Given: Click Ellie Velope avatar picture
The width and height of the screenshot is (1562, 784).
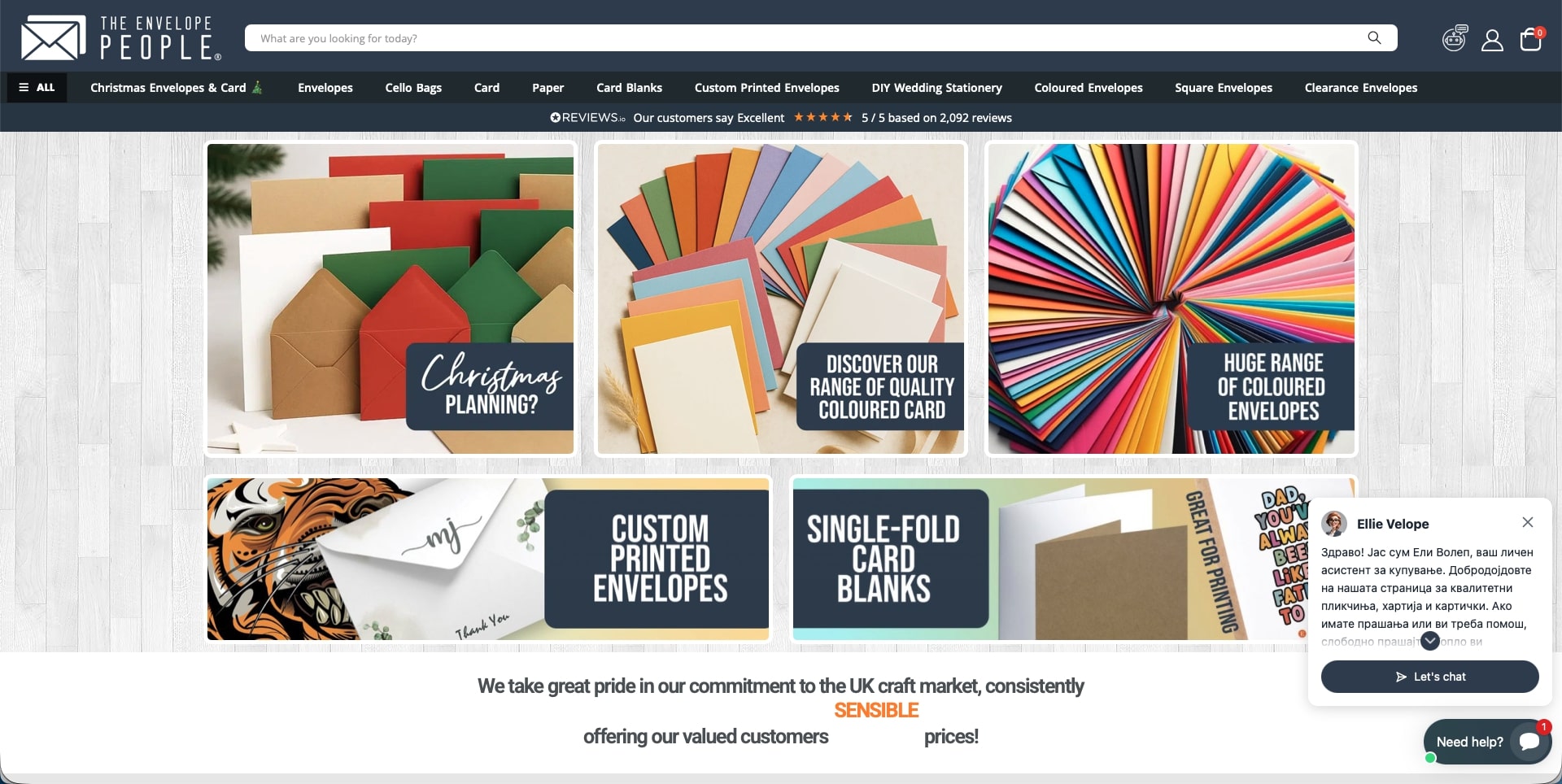Looking at the screenshot, I should (x=1334, y=524).
